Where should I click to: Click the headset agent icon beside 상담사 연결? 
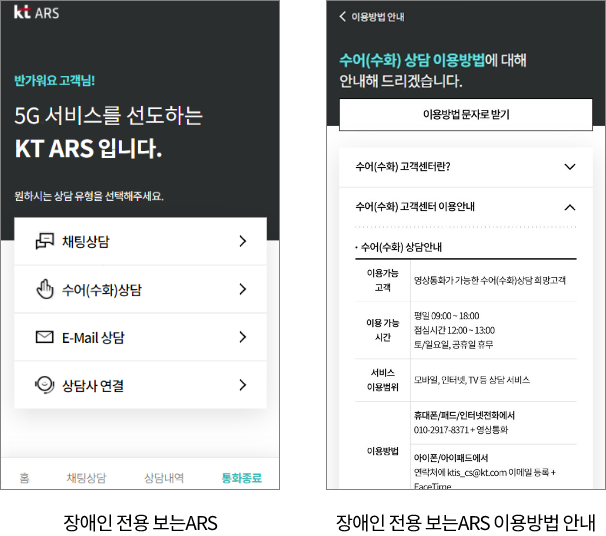click(44, 385)
